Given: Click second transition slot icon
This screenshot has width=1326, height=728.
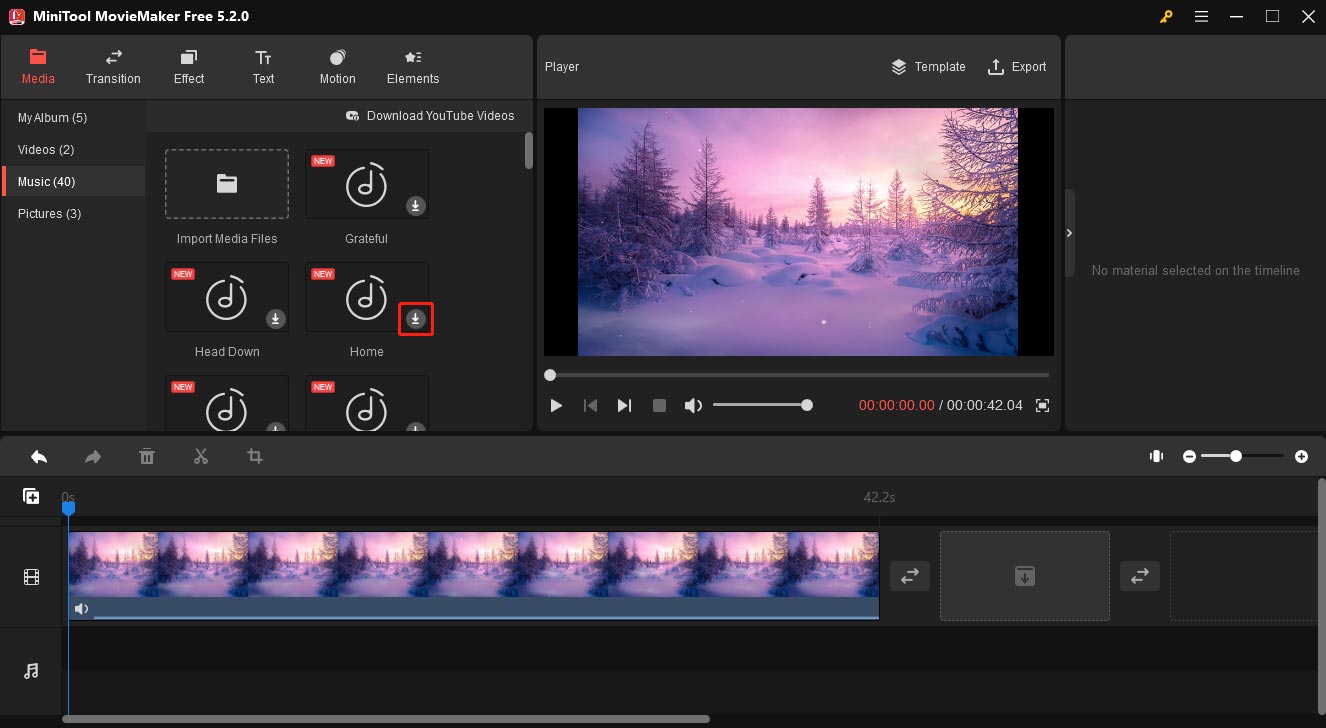Looking at the screenshot, I should point(1140,576).
